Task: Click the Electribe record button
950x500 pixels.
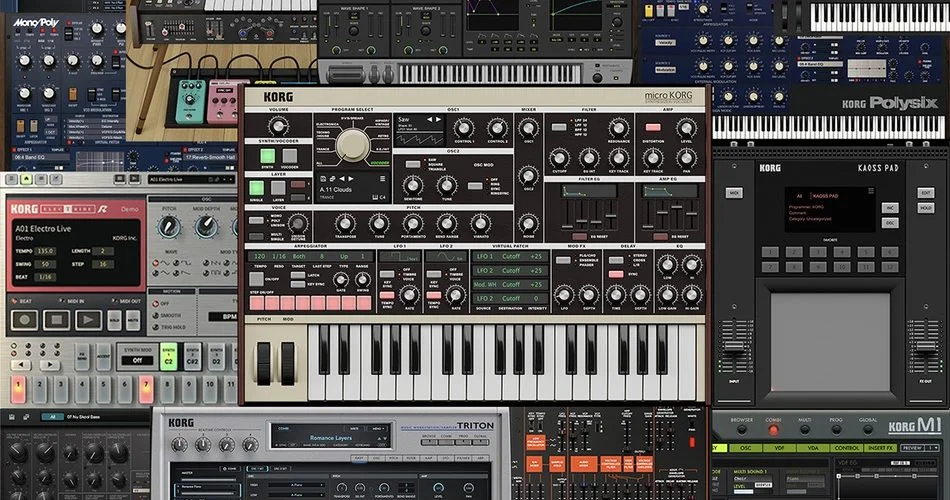Action: tap(24, 319)
